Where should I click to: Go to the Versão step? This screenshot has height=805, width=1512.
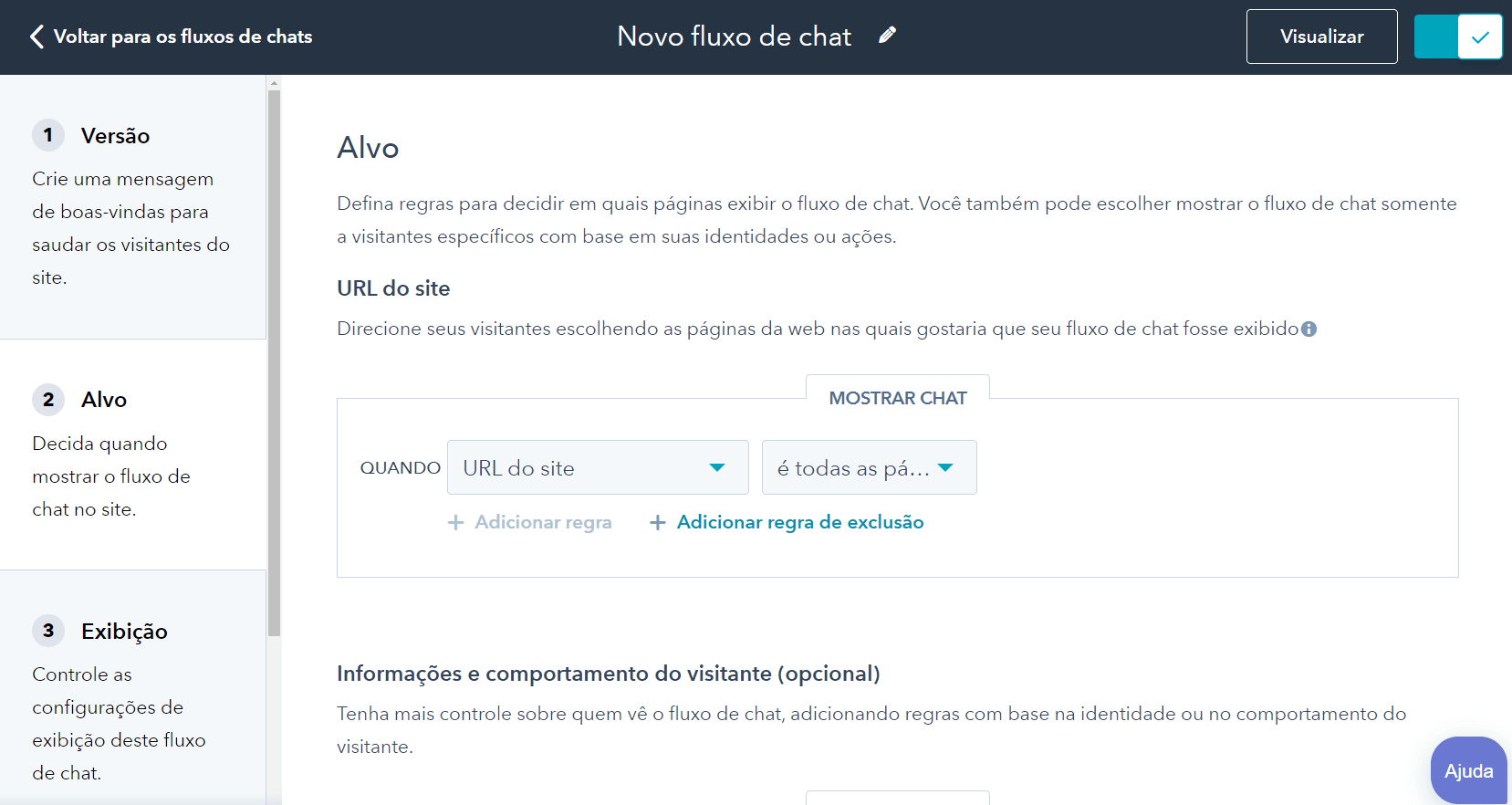pyautogui.click(x=115, y=136)
